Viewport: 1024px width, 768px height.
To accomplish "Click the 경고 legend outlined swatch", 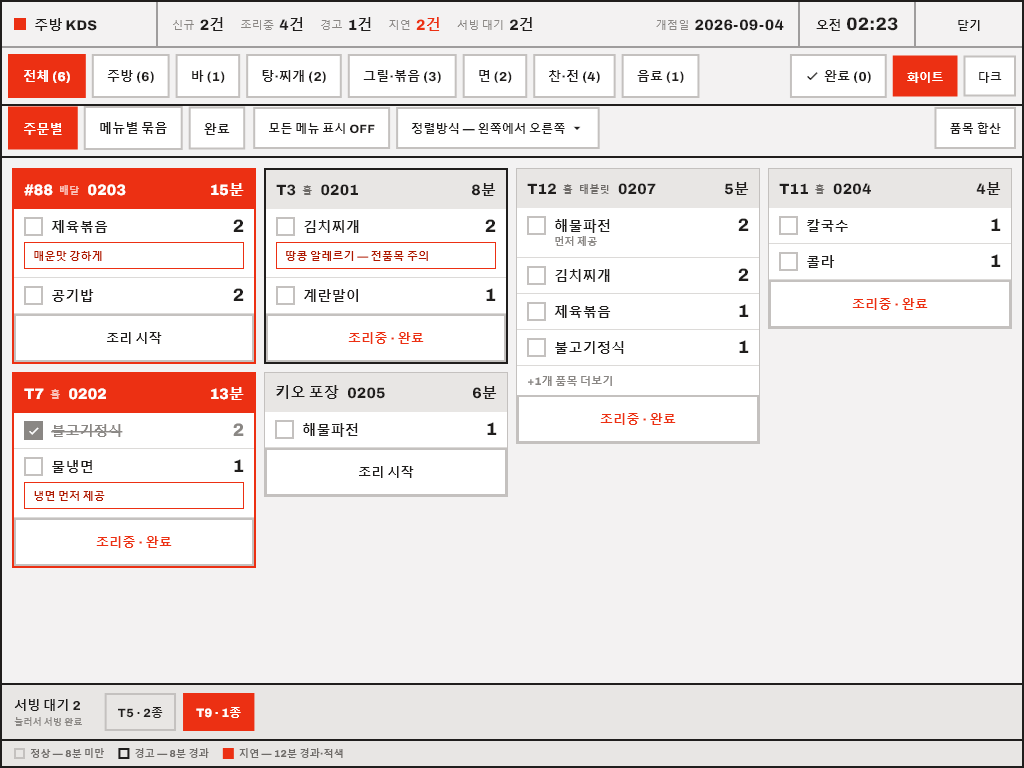I will tap(123, 754).
